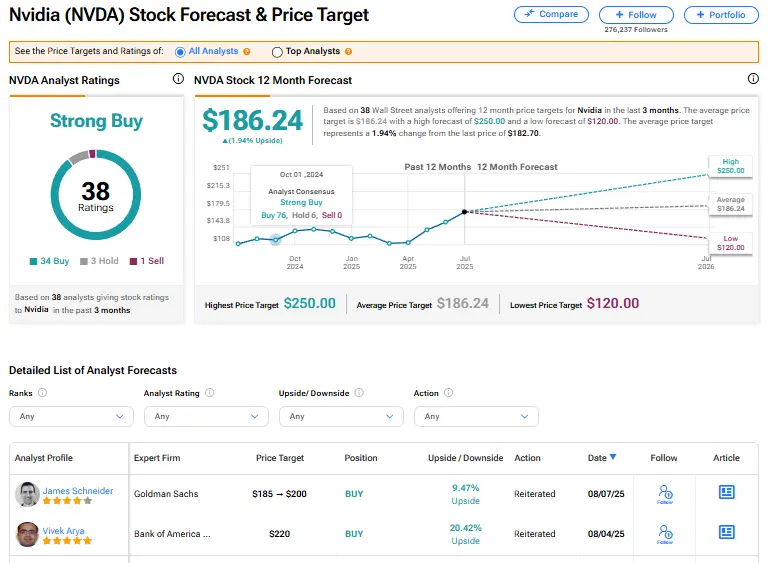Image resolution: width=768 pixels, height=563 pixels.
Task: Click help icon next to Top Analysts
Action: pos(349,52)
